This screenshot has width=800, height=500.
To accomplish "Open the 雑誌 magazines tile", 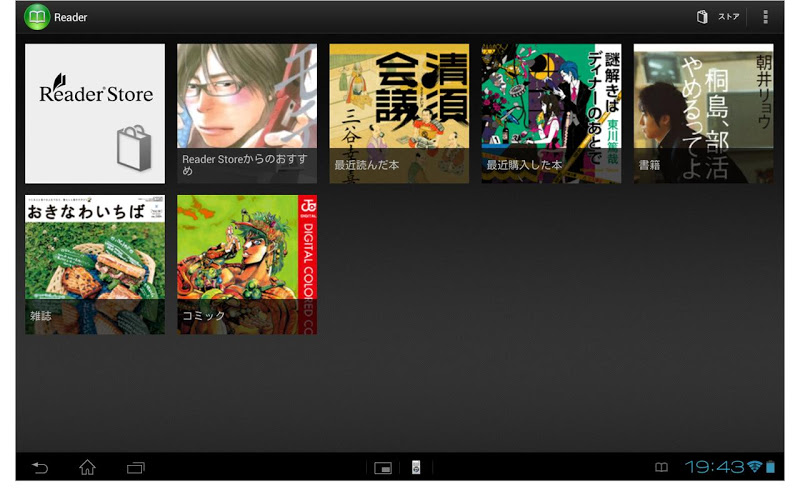I will click(95, 264).
